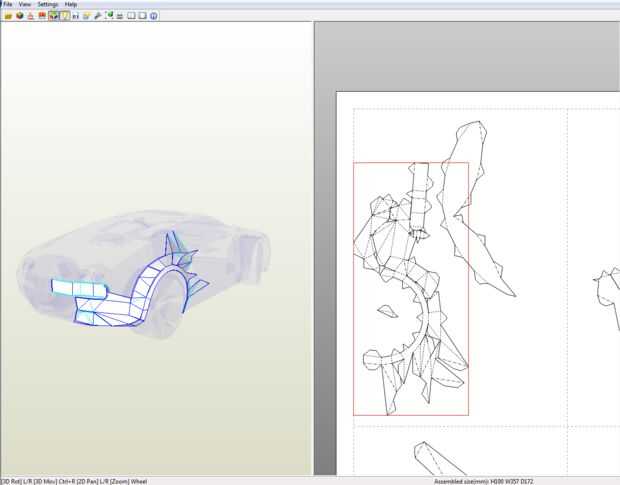620x485 pixels.
Task: Open the Help menu
Action: pyautogui.click(x=71, y=4)
